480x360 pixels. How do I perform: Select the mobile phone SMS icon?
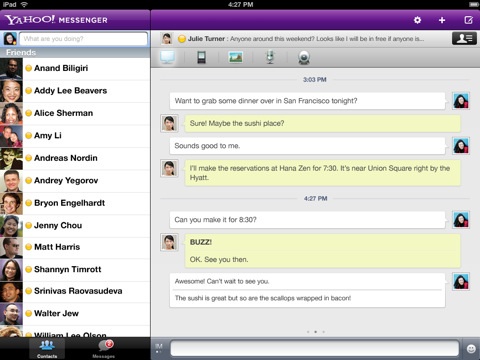pyautogui.click(x=201, y=58)
